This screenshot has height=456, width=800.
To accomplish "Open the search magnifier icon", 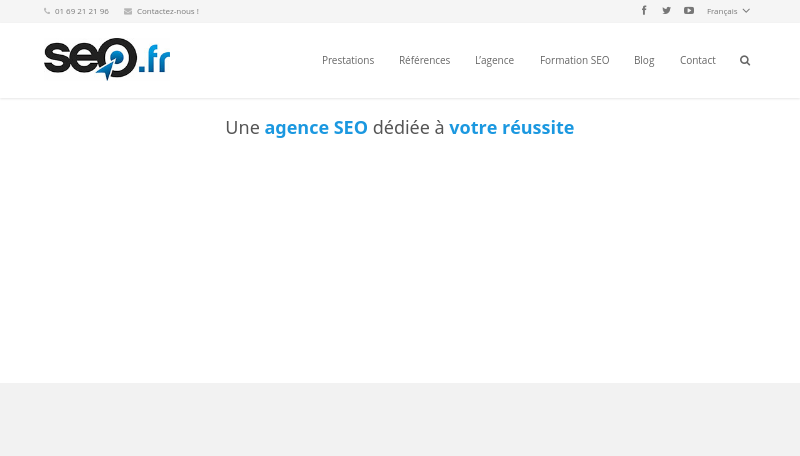I will [745, 60].
